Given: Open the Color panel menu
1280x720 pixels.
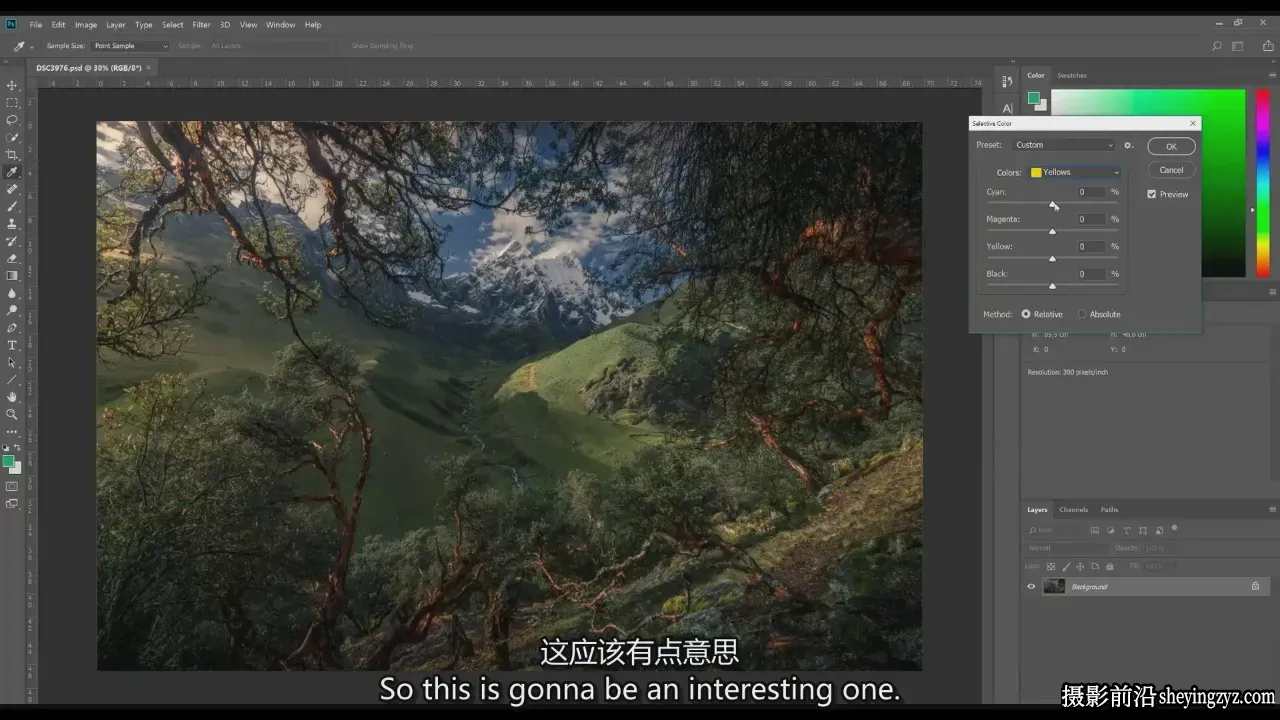Looking at the screenshot, I should pyautogui.click(x=1271, y=75).
